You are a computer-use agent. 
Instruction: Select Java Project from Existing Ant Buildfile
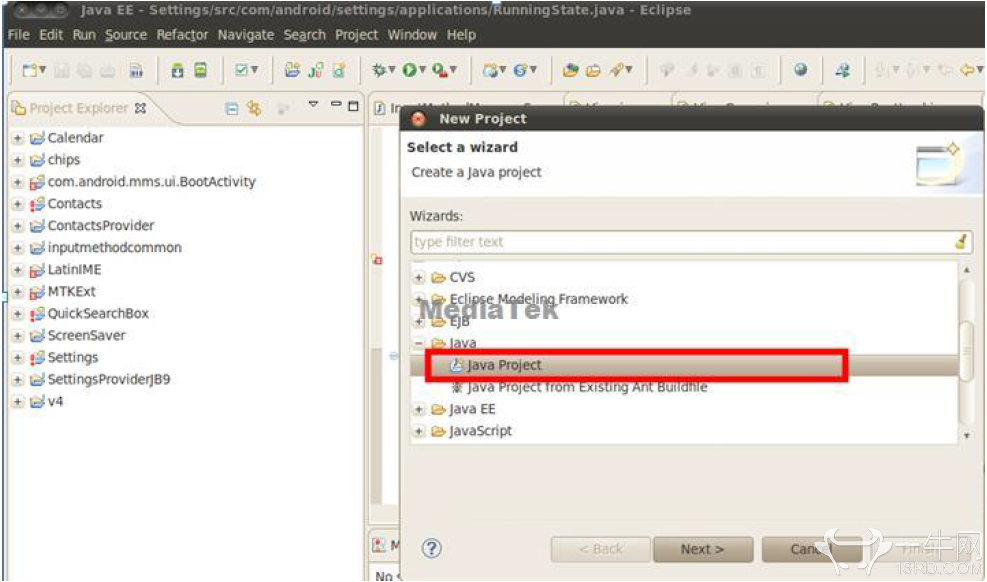[587, 387]
